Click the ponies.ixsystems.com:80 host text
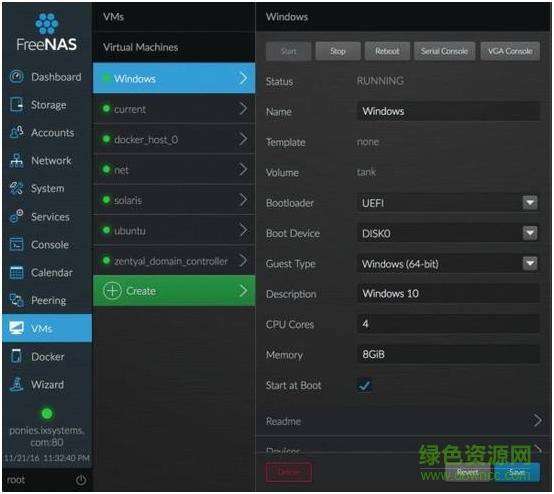Viewport: 554px width, 494px height. (47, 436)
